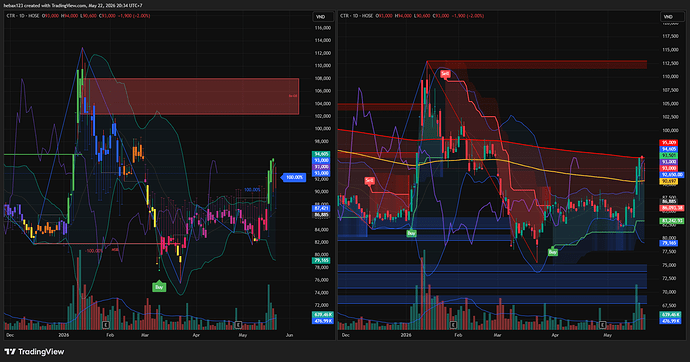The image size is (690, 362).
Task: Click the Apr label on right time axis
Action: pos(555,335)
